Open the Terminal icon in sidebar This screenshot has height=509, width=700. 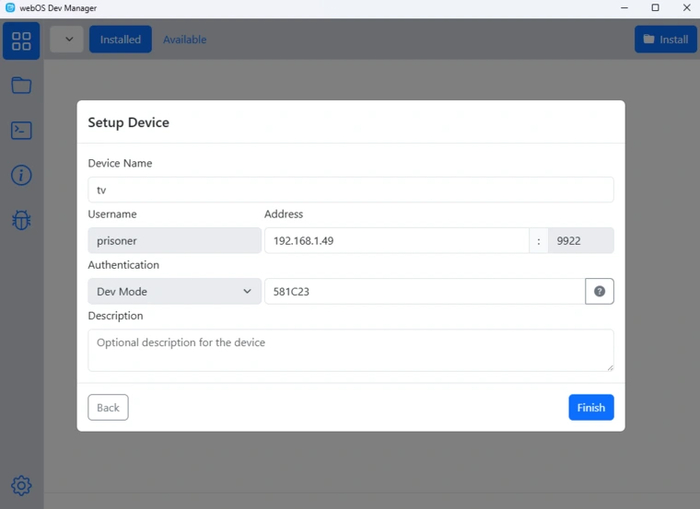[21, 130]
